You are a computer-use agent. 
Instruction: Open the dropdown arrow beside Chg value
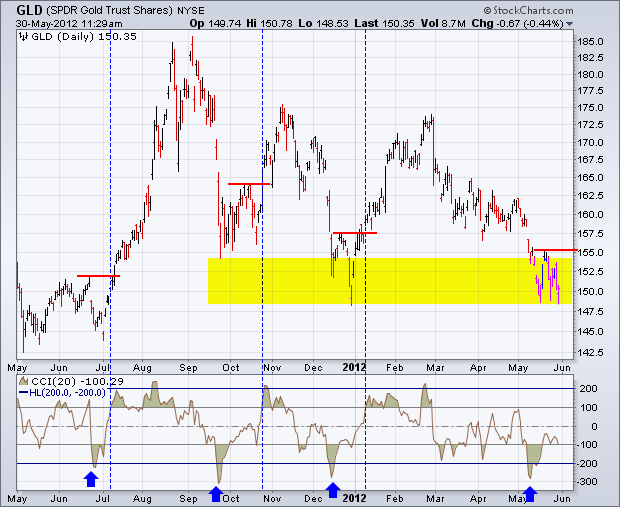click(569, 24)
